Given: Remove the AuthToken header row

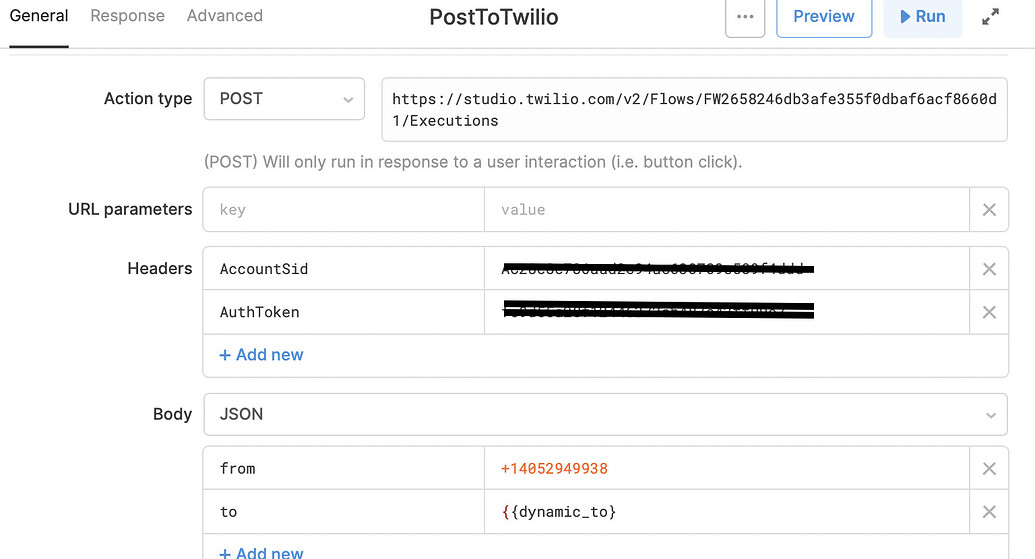Looking at the screenshot, I should click(x=989, y=312).
